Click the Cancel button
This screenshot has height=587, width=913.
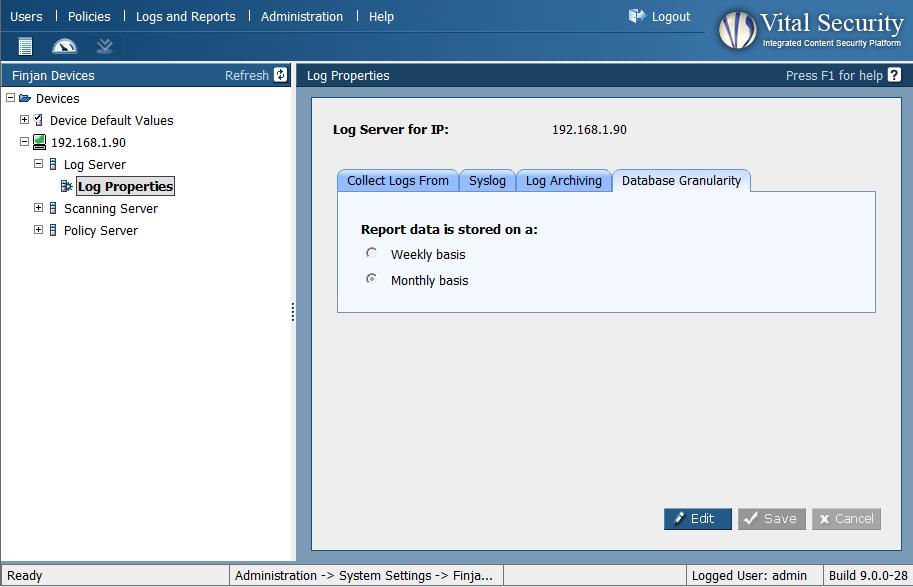point(846,519)
